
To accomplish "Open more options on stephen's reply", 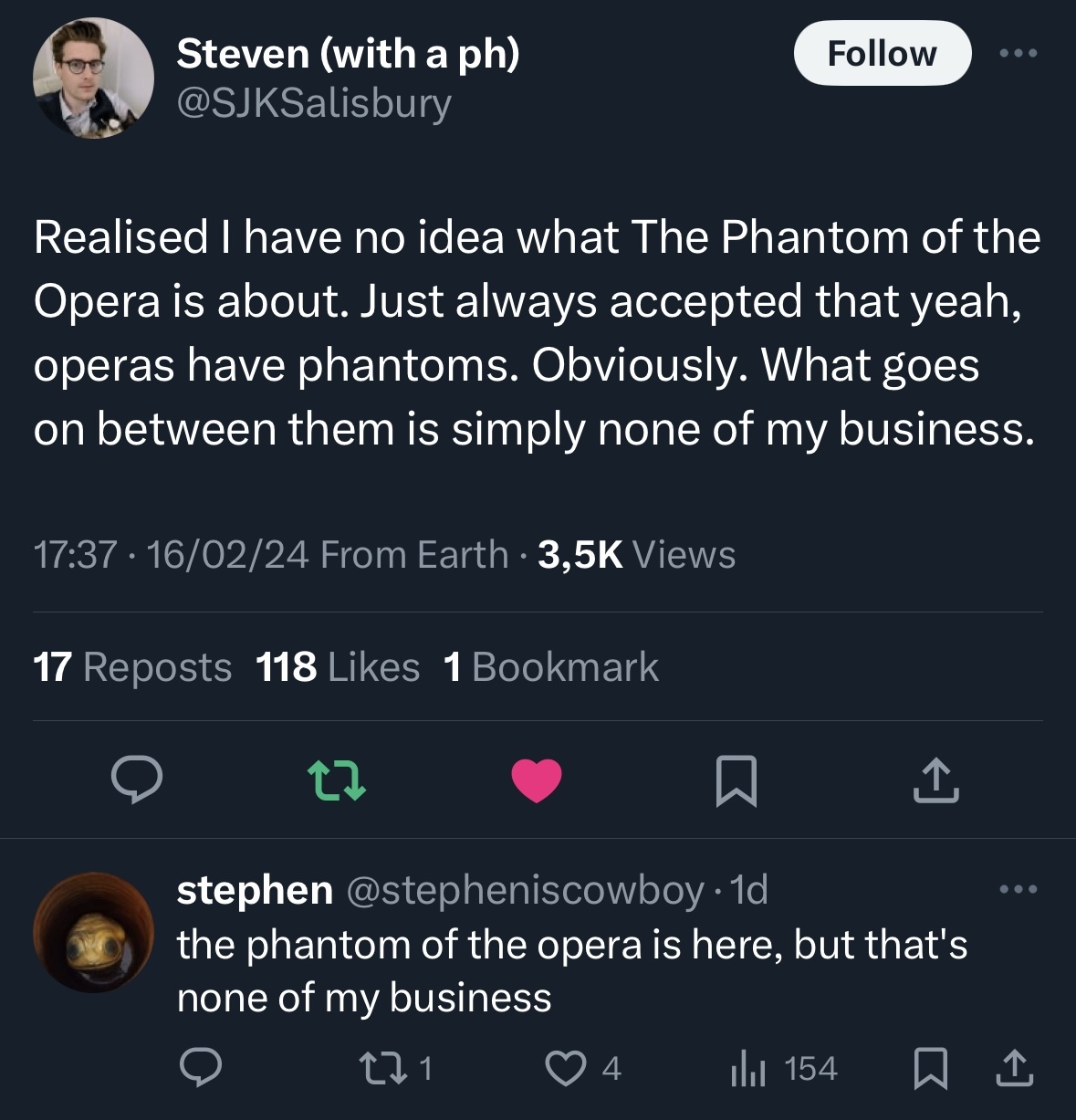I will (x=1019, y=889).
